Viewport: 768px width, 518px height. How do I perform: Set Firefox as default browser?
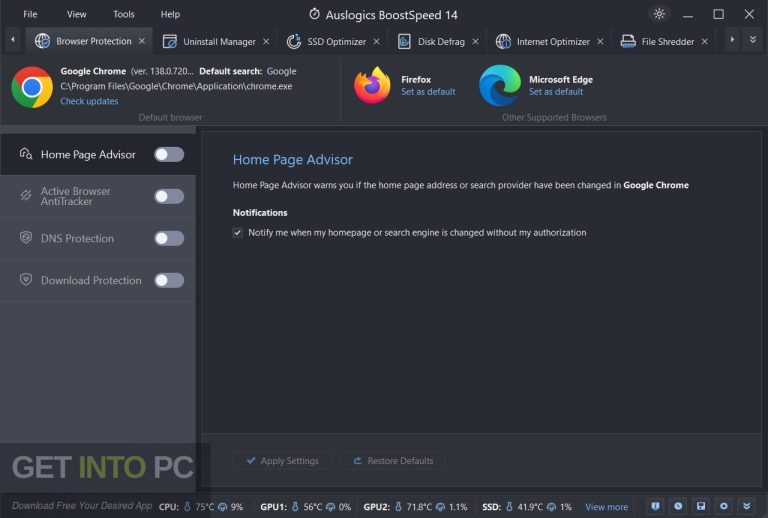[428, 92]
